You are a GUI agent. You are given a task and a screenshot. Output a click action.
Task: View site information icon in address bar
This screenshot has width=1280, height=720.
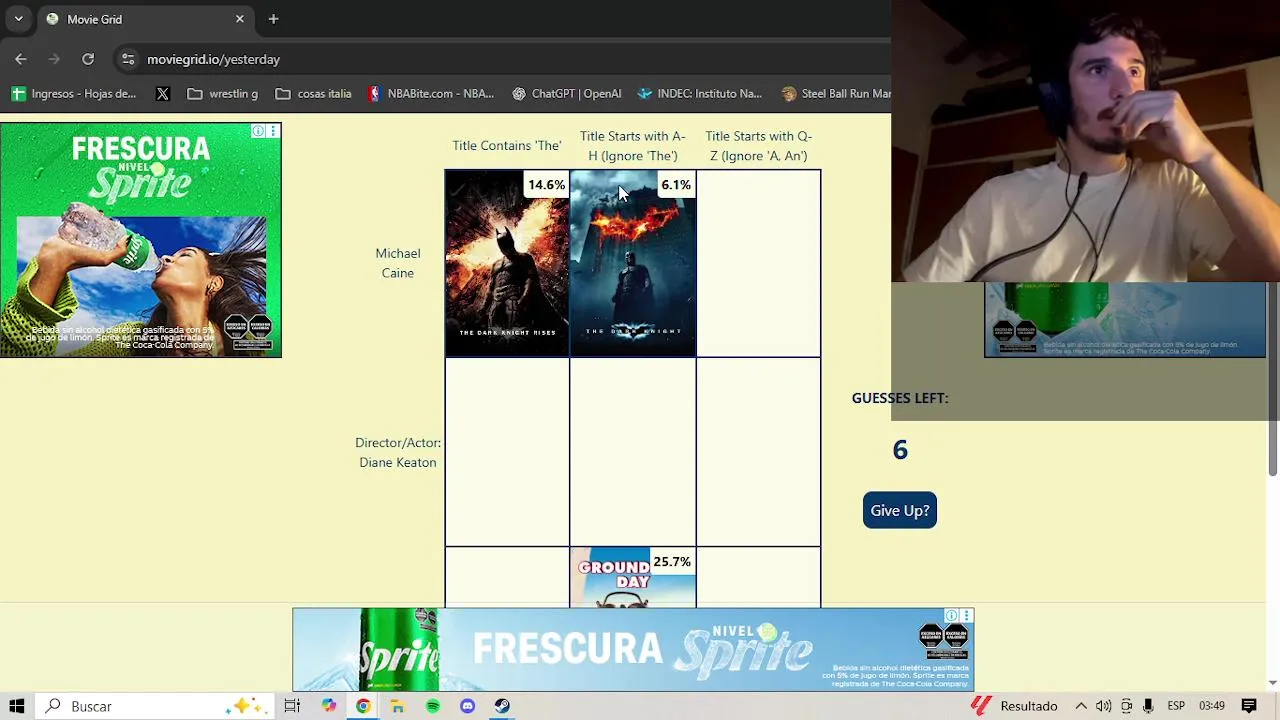(128, 59)
